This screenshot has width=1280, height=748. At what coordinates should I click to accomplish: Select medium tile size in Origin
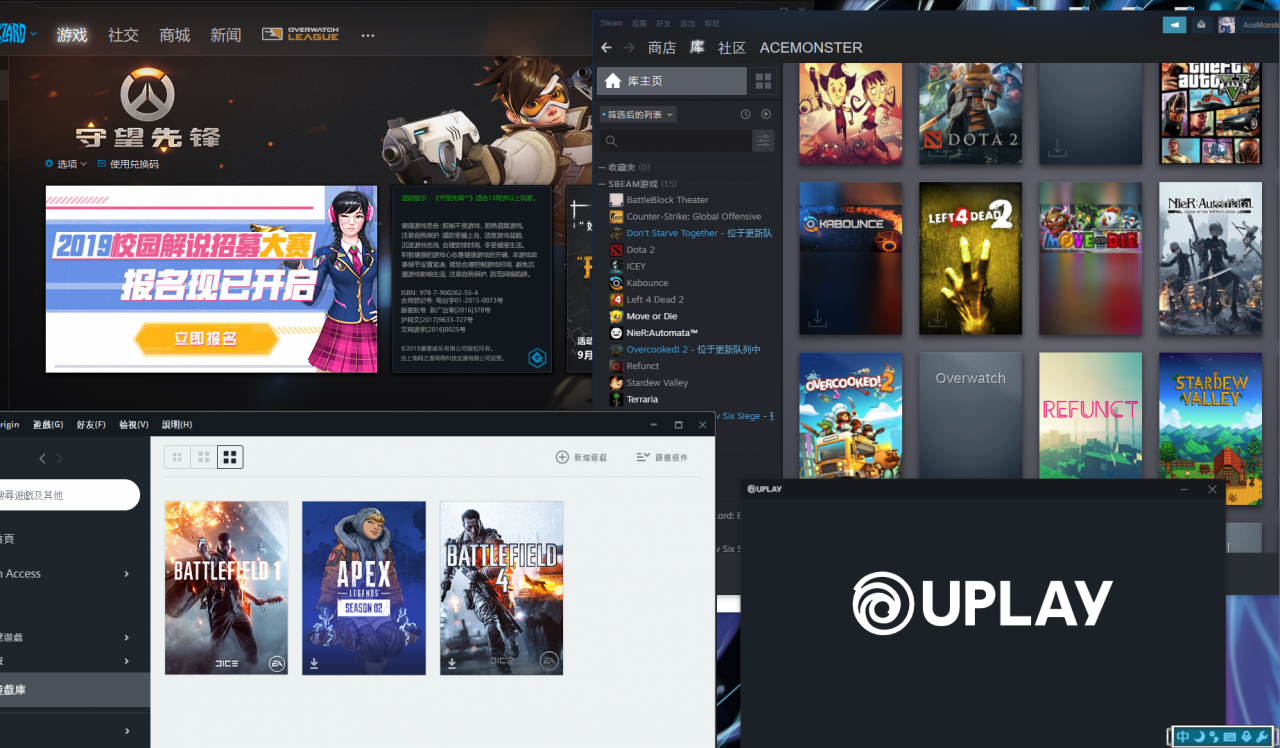(x=204, y=457)
